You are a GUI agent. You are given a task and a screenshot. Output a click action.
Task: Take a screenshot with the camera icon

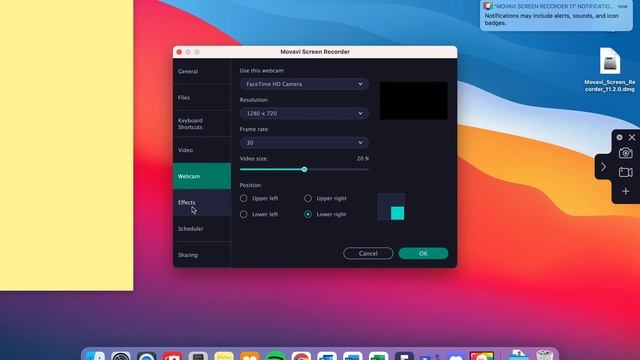click(625, 153)
